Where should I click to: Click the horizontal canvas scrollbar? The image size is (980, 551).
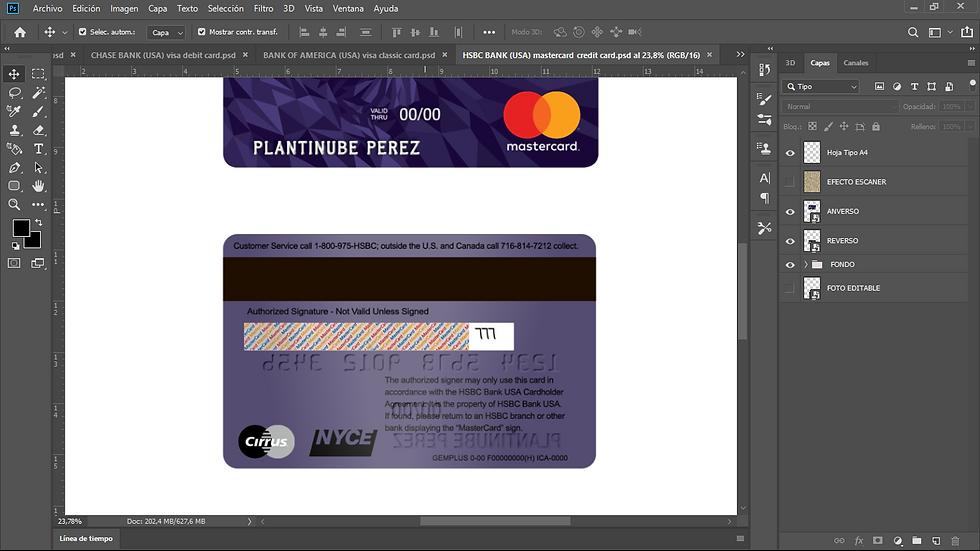click(x=495, y=522)
